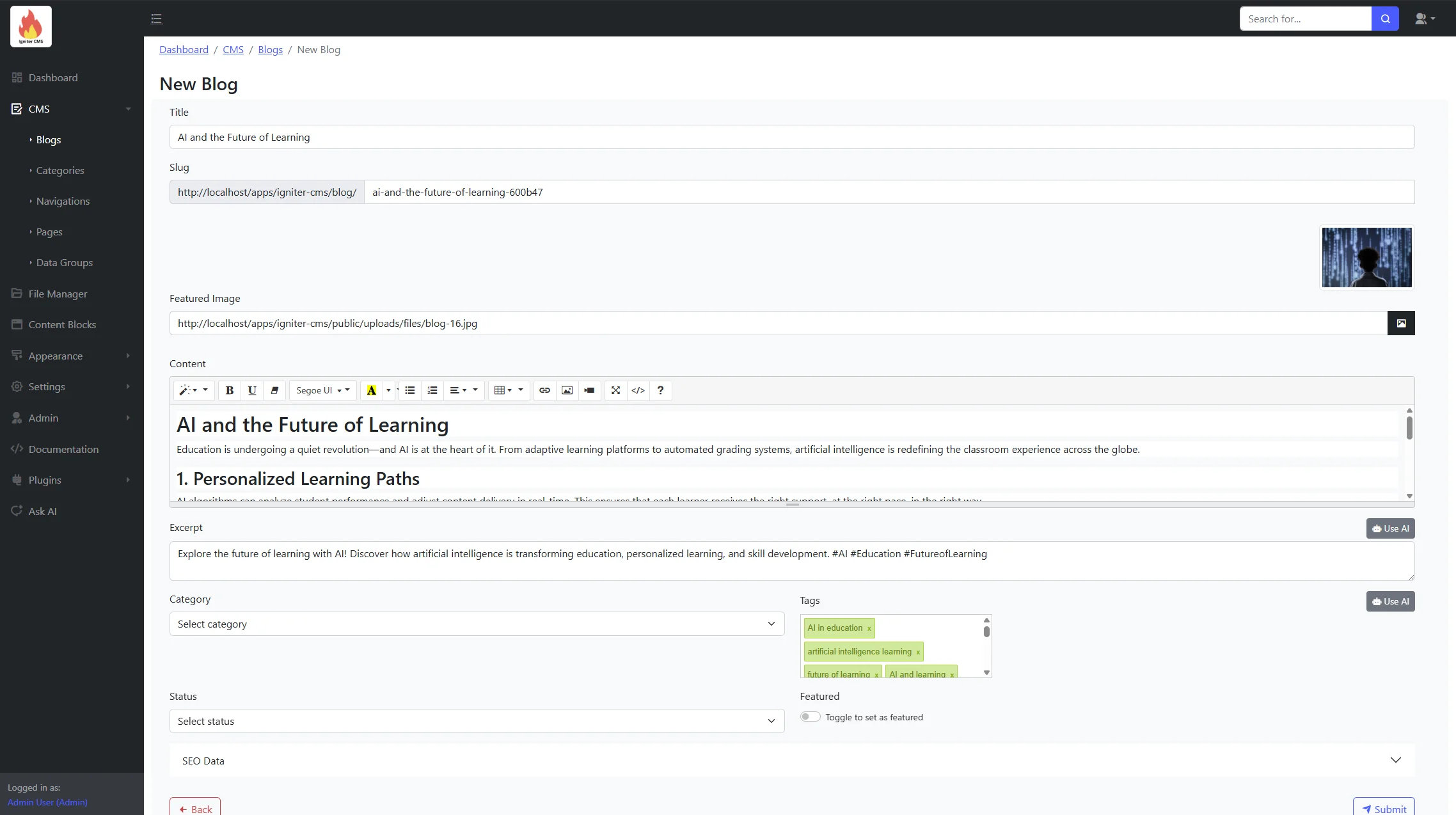The width and height of the screenshot is (1456, 815).
Task: Apply underline formatting in the editor
Action: [x=251, y=390]
